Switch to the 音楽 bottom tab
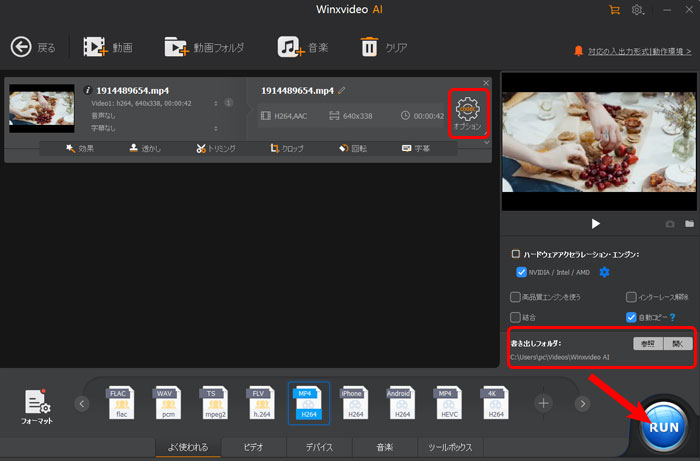The image size is (700, 461). tap(385, 447)
